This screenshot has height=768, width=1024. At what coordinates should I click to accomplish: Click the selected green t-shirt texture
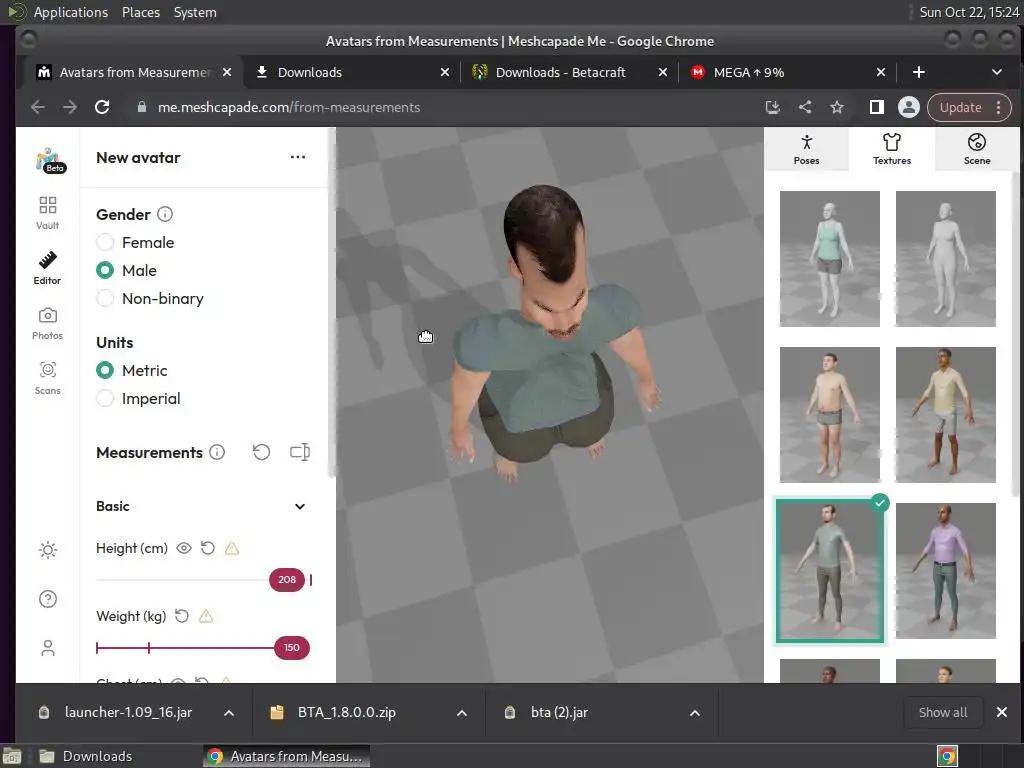pyautogui.click(x=829, y=571)
